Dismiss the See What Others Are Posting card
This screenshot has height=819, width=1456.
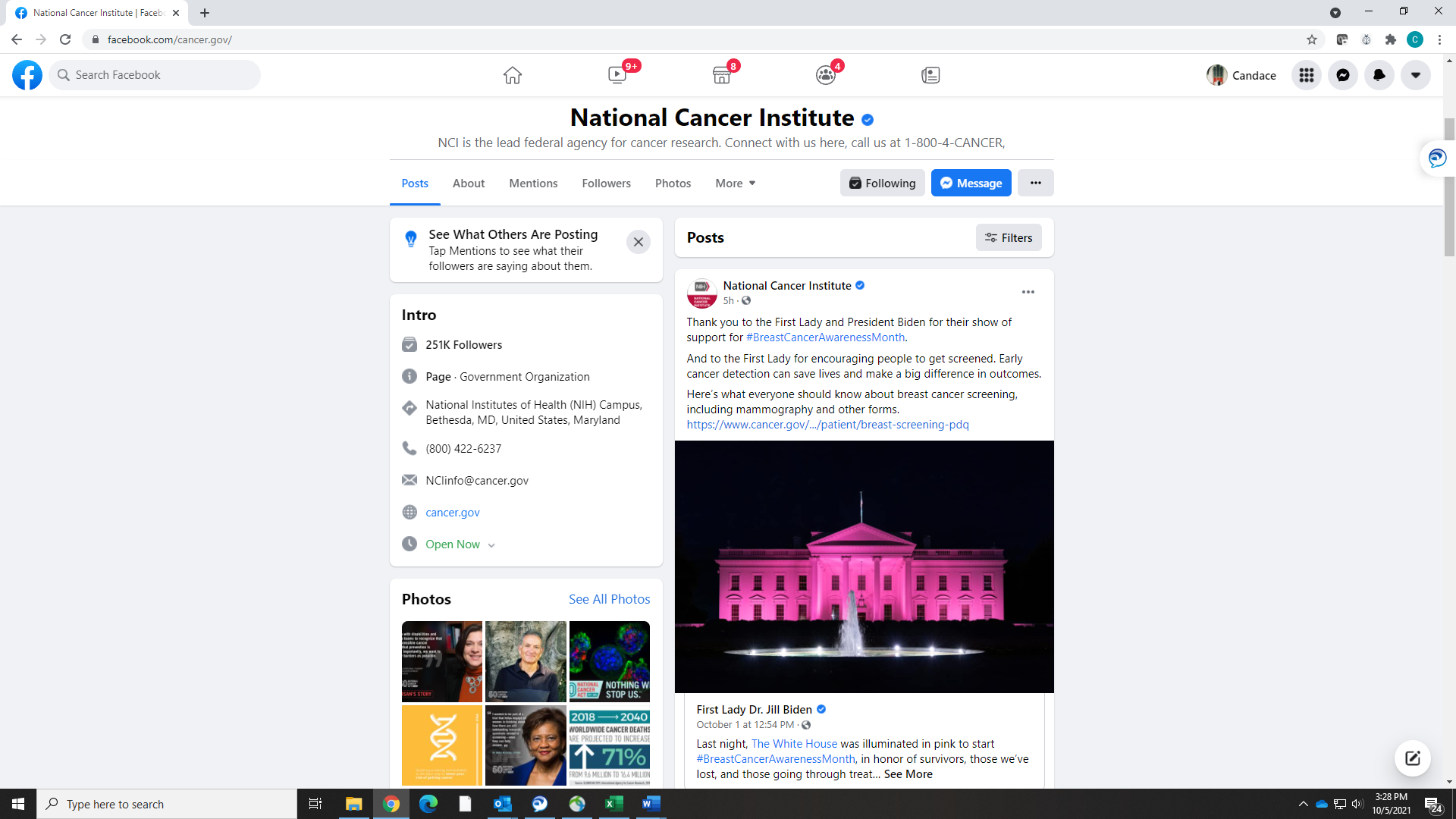[639, 242]
